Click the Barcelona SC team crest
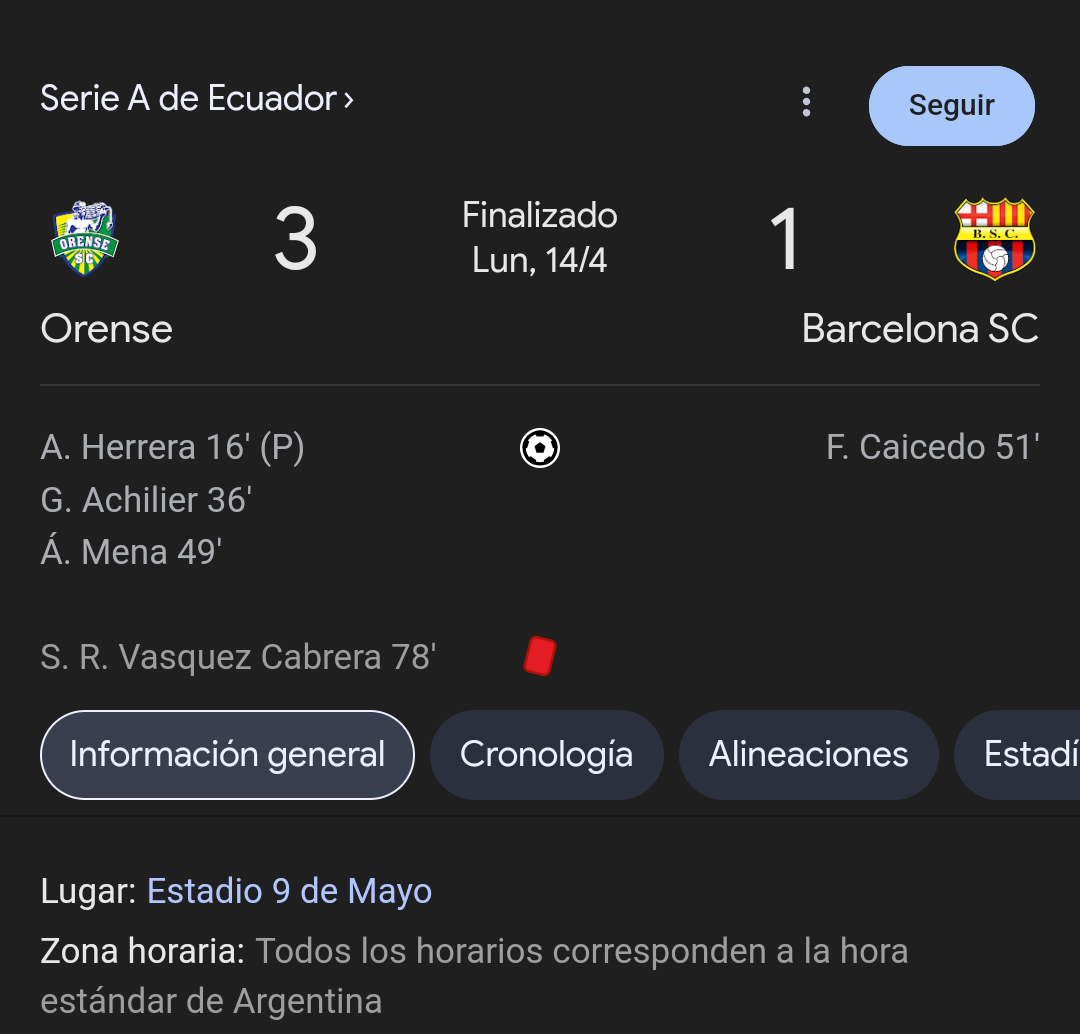Image resolution: width=1080 pixels, height=1034 pixels. pyautogui.click(x=994, y=239)
